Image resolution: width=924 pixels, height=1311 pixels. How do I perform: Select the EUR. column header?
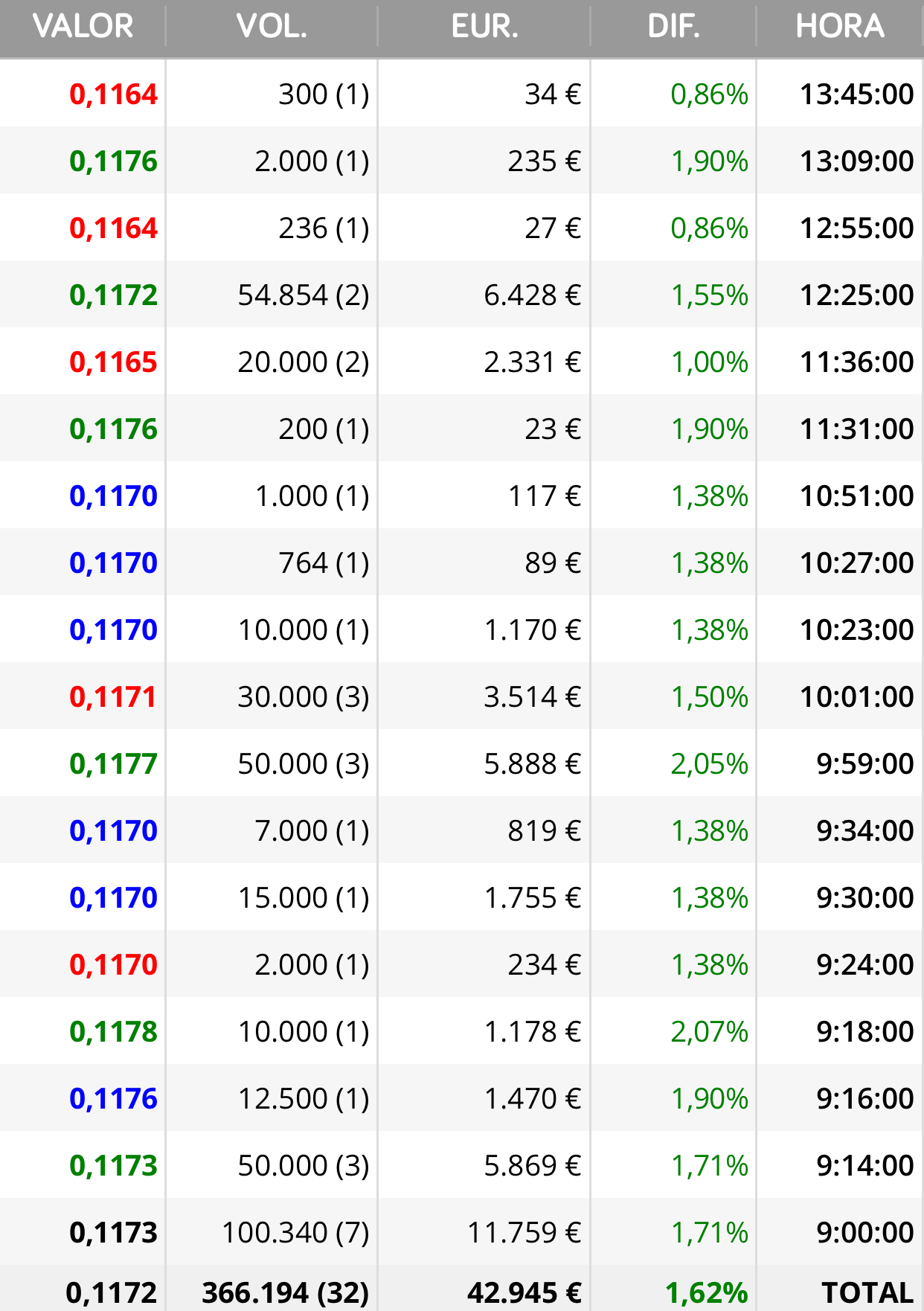tap(484, 27)
